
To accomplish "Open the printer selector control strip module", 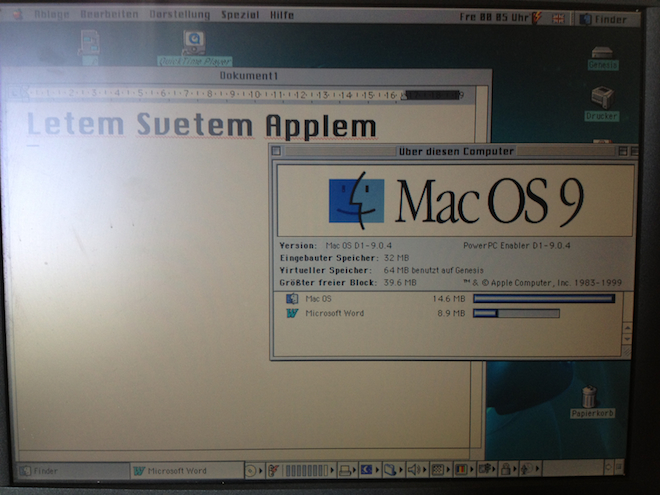I will pos(348,470).
